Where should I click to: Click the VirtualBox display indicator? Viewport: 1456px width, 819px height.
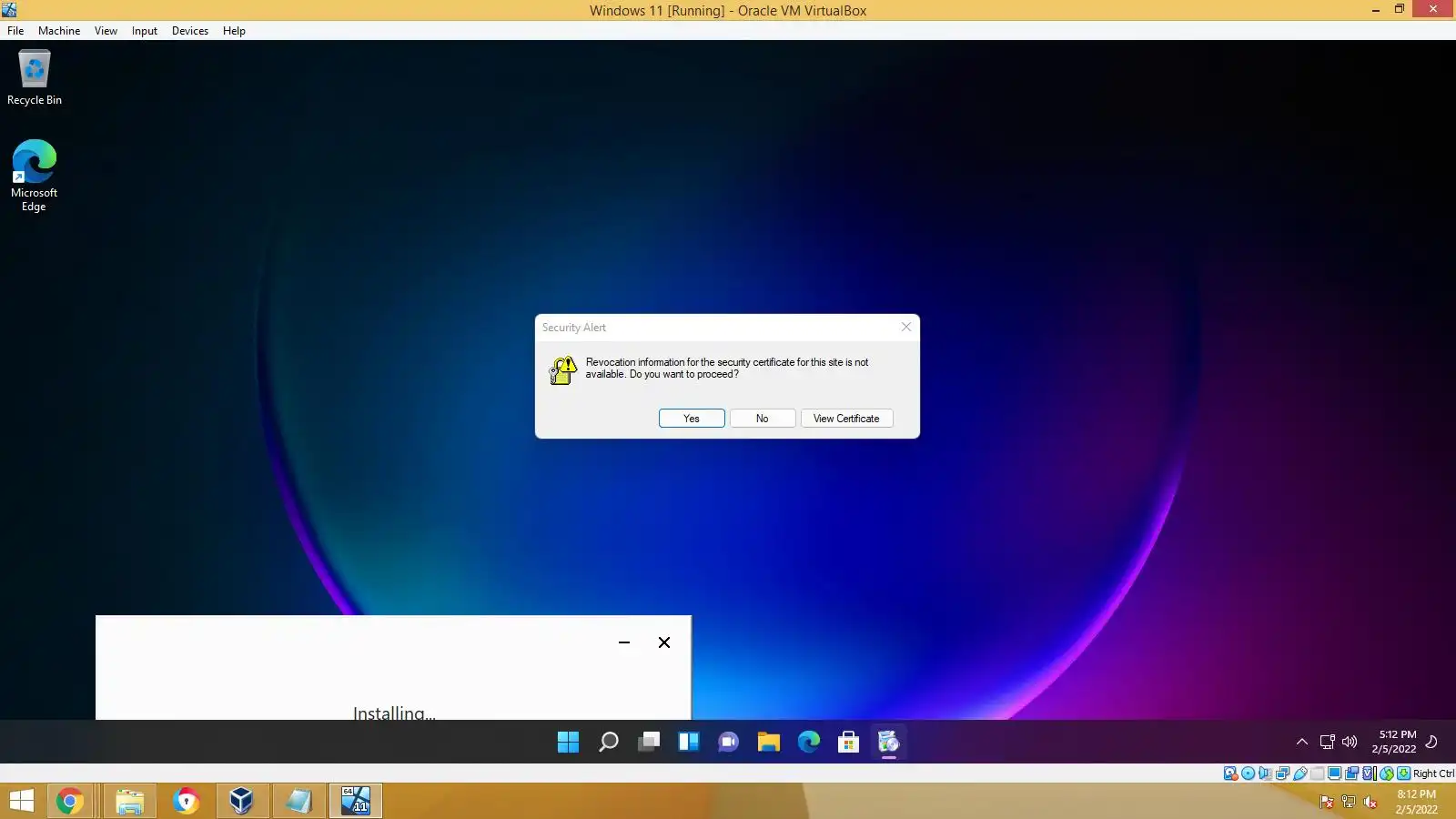(x=1334, y=773)
